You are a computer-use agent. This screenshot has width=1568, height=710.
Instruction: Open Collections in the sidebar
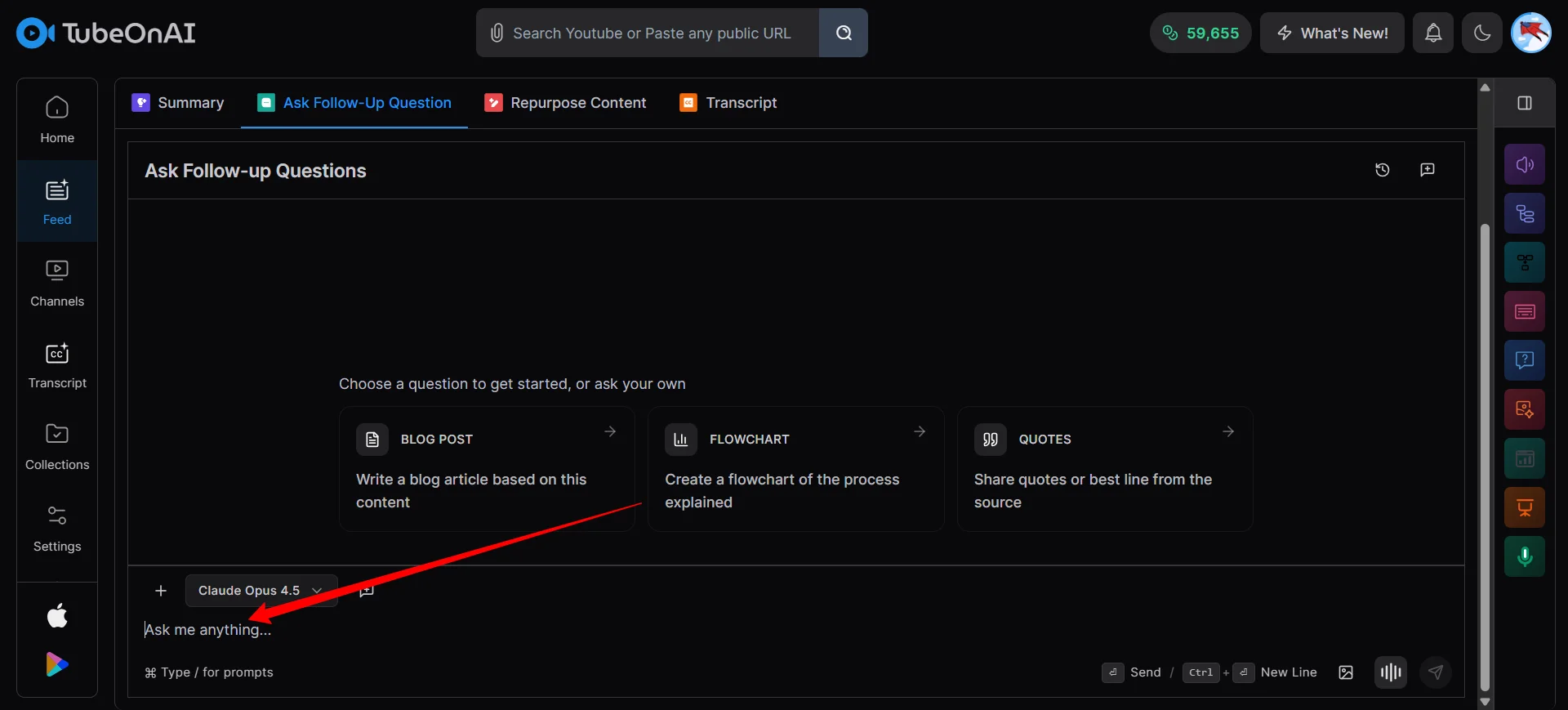tap(57, 446)
